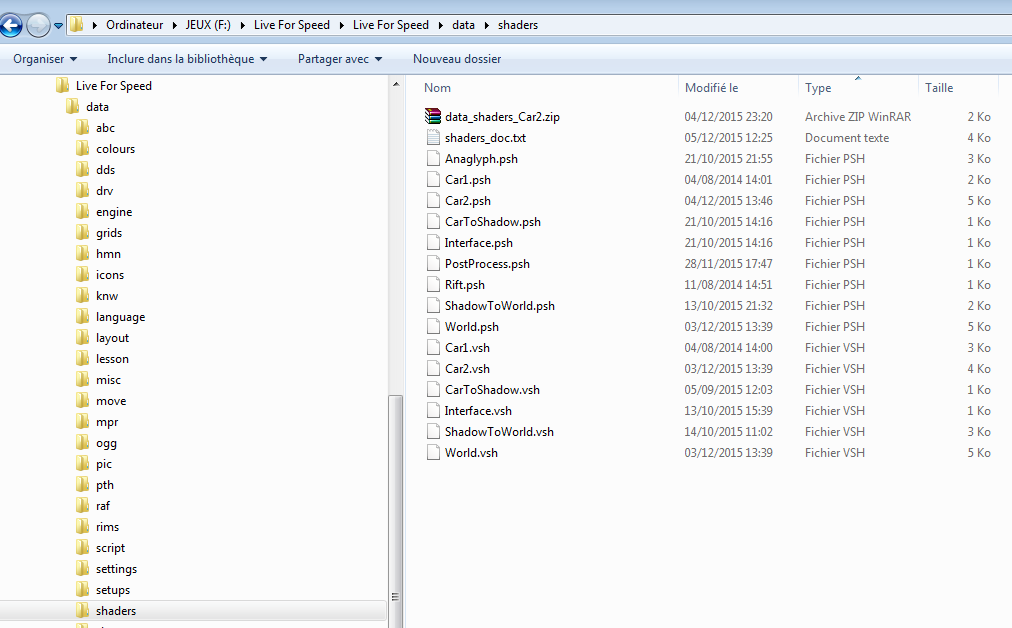The image size is (1012, 628).
Task: Select the shaders folder in the tree
Action: tap(116, 611)
